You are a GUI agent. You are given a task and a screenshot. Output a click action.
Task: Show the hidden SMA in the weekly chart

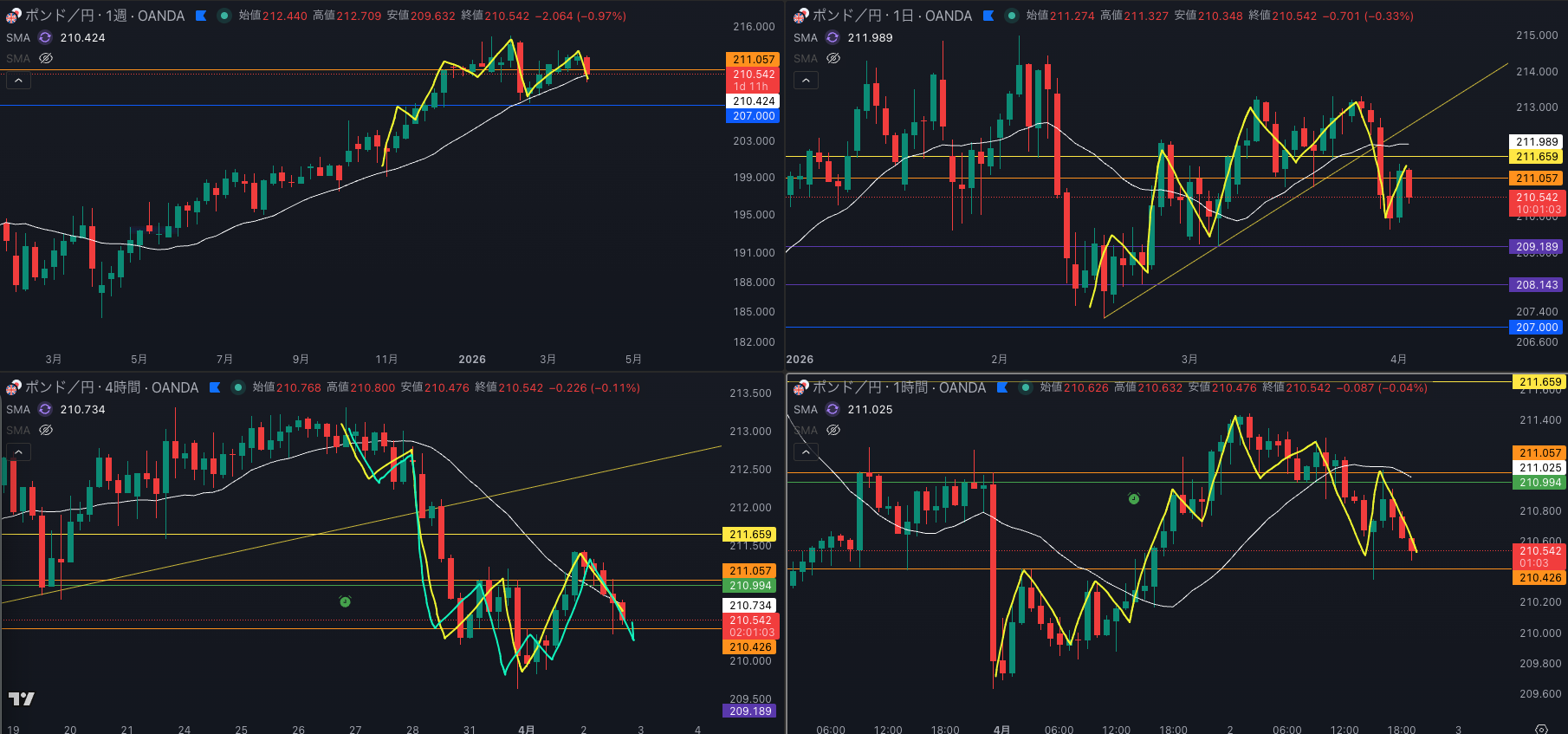point(46,58)
